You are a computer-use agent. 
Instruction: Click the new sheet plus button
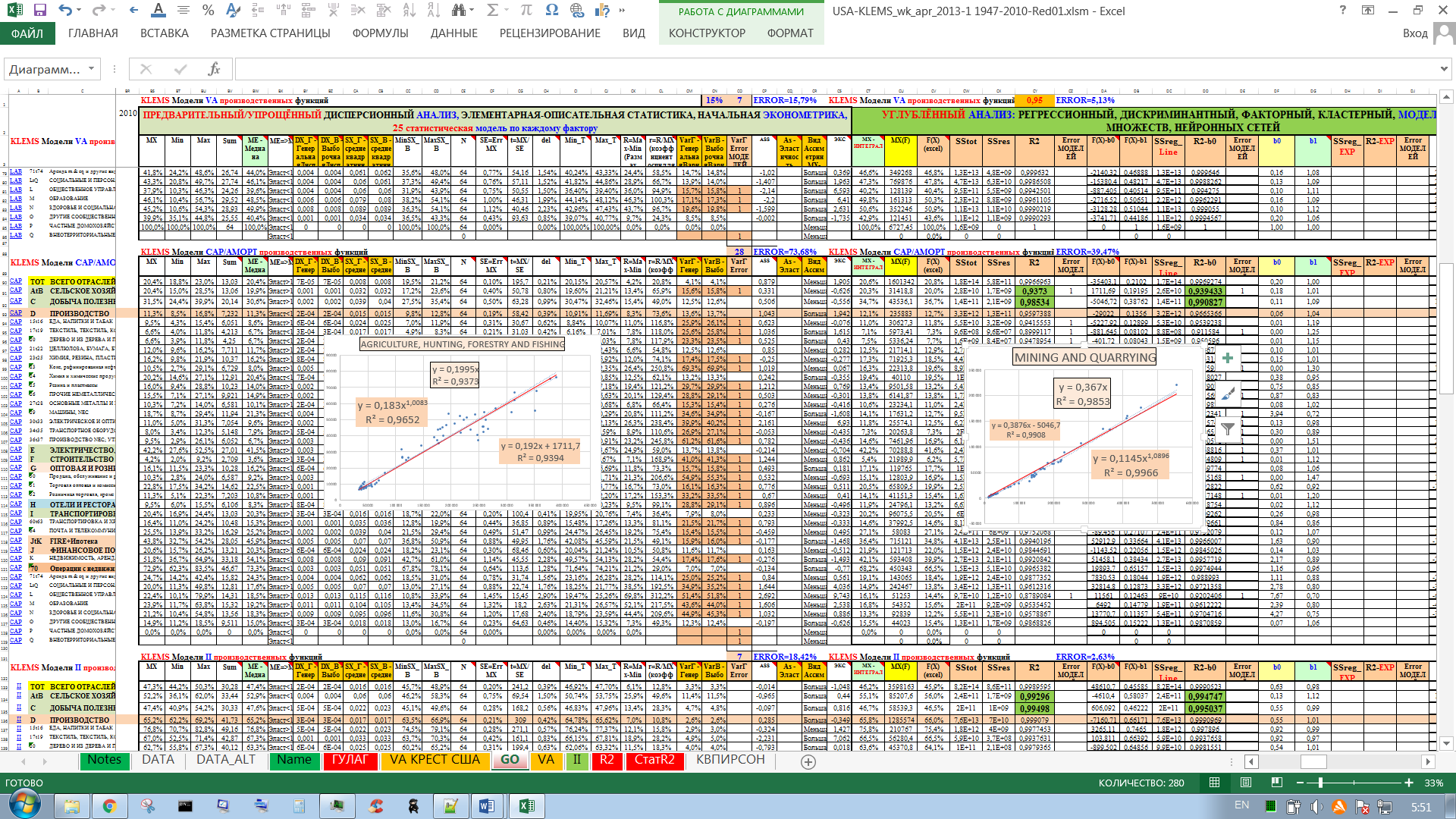coord(808,761)
